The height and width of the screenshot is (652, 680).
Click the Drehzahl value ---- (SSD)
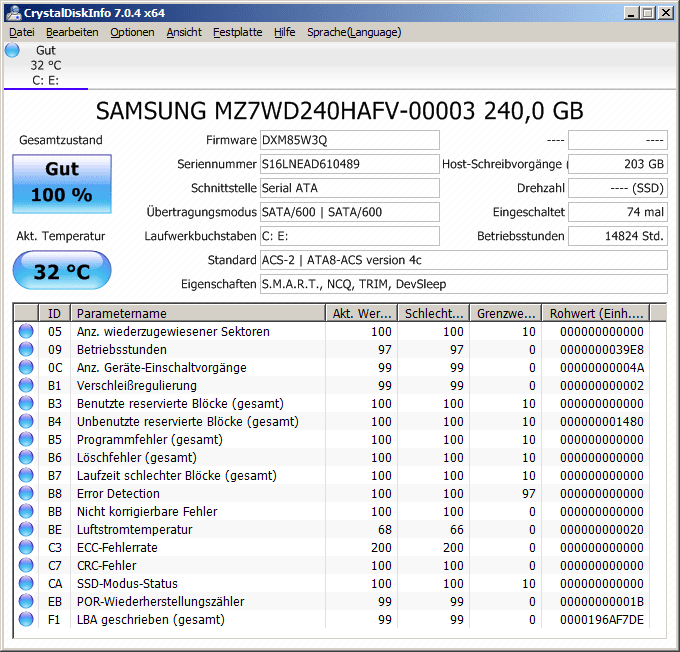618,188
